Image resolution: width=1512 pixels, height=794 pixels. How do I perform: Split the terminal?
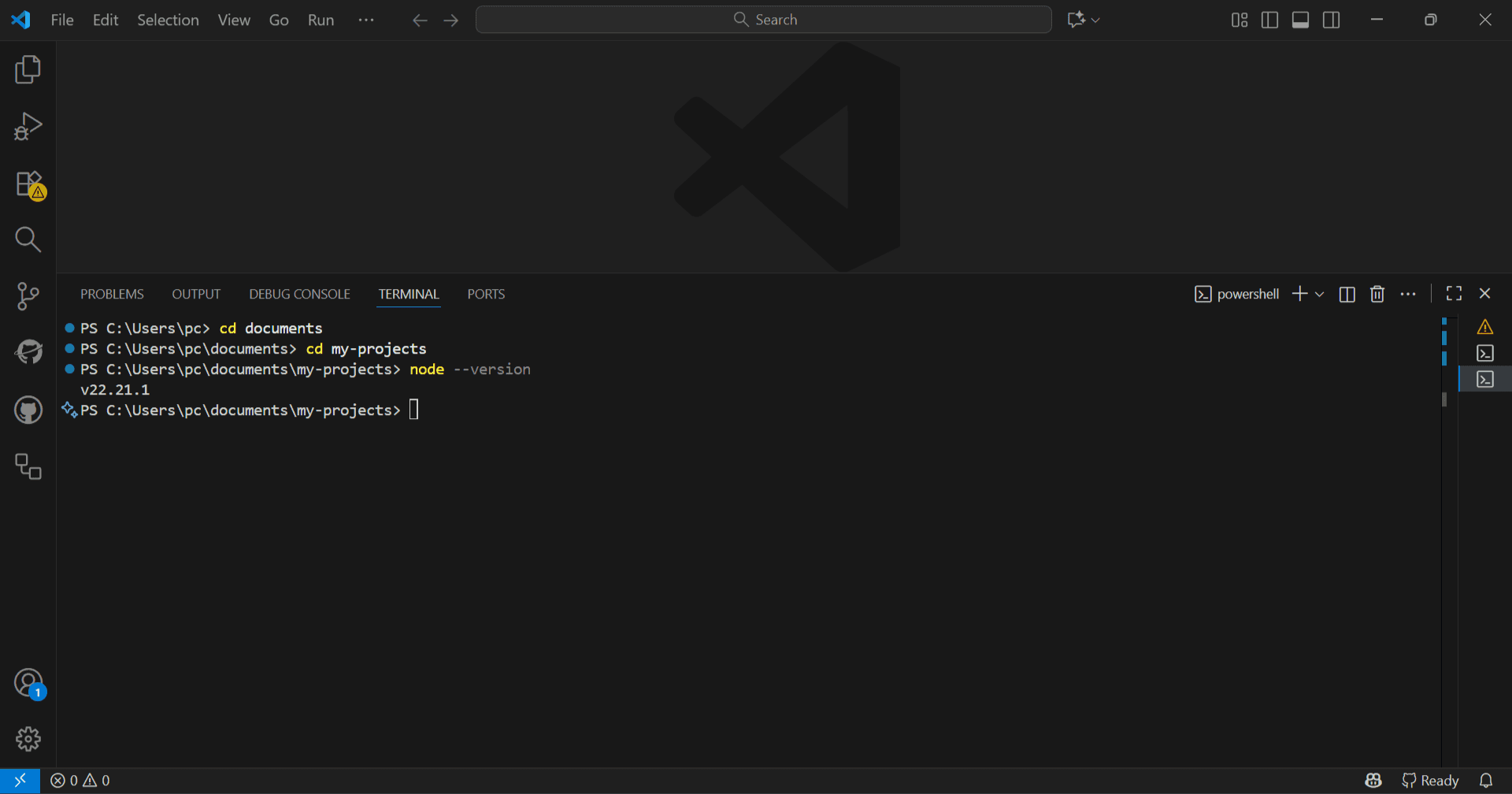pyautogui.click(x=1347, y=294)
